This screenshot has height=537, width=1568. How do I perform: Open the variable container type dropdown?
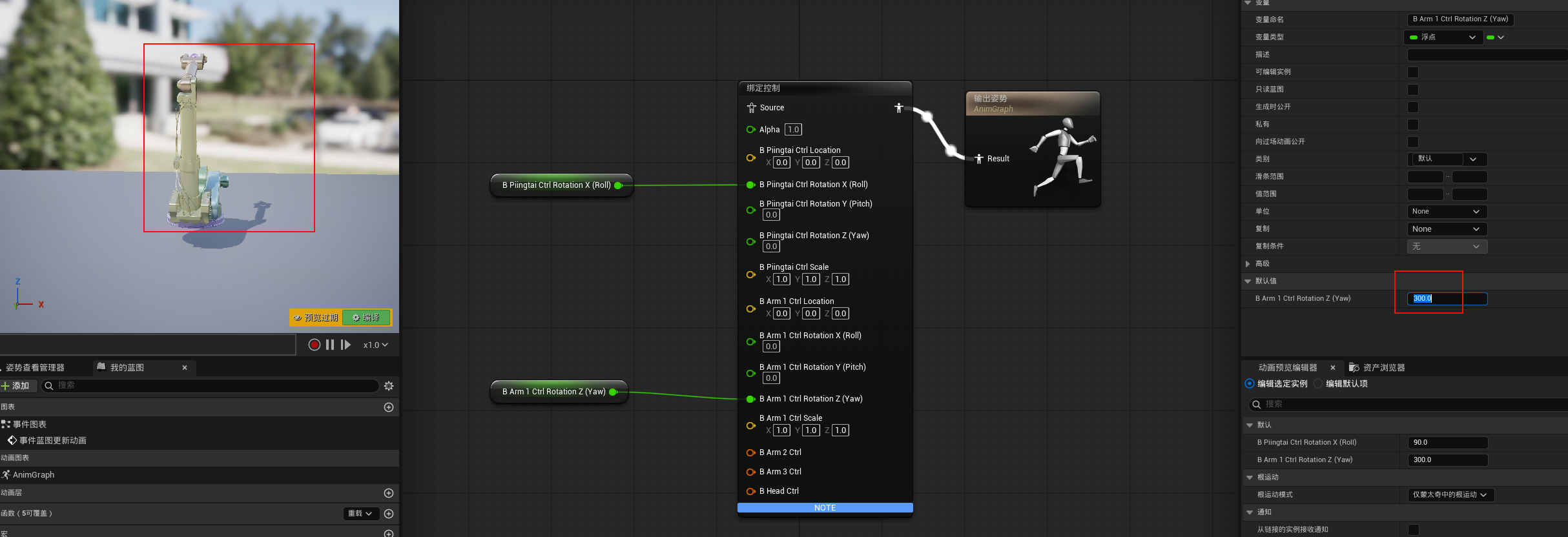pyautogui.click(x=1496, y=37)
